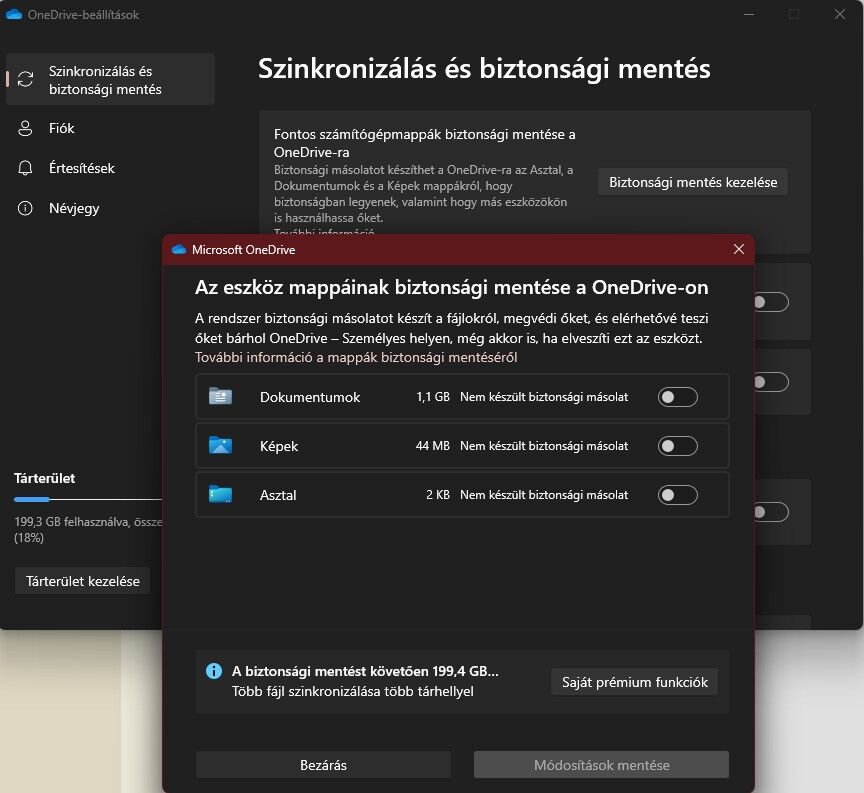Click the OneDrive cloud icon in settings title bar
This screenshot has width=864, height=793.
[14, 15]
